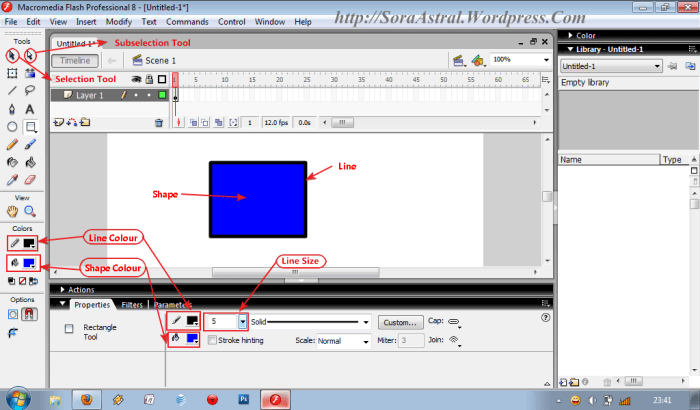This screenshot has height=410, width=700.
Task: Open toolbox fill color blue swatch
Action: (x=29, y=263)
